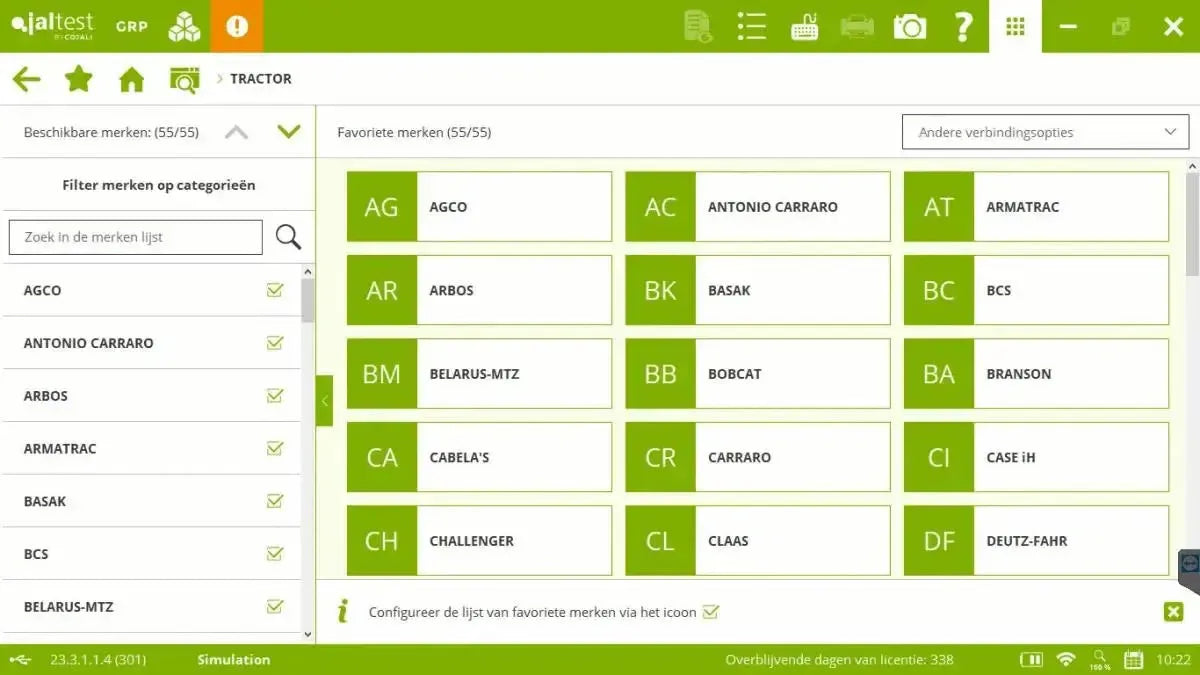Click the print icon in the toolbar
Viewport: 1200px width, 675px height.
click(x=857, y=27)
